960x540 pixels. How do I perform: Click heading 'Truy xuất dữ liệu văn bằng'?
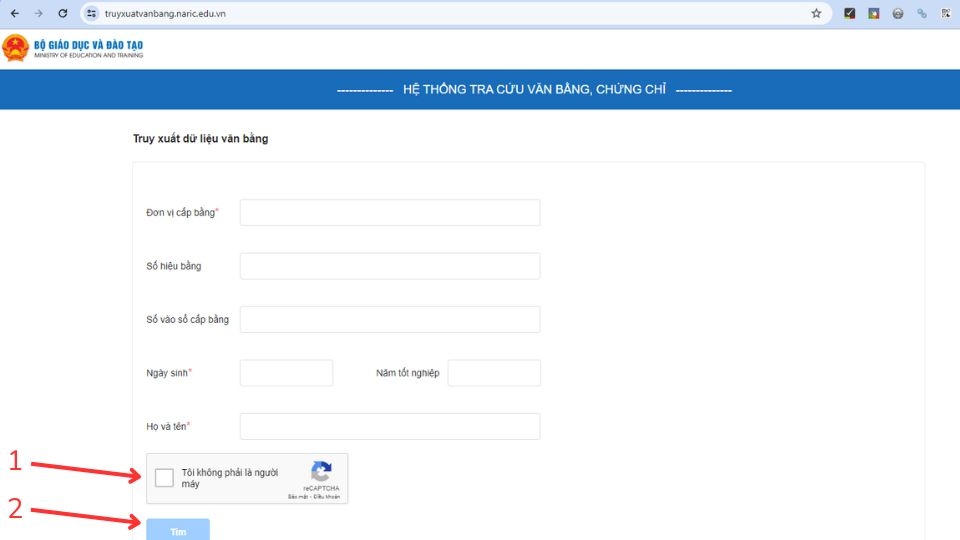201,139
